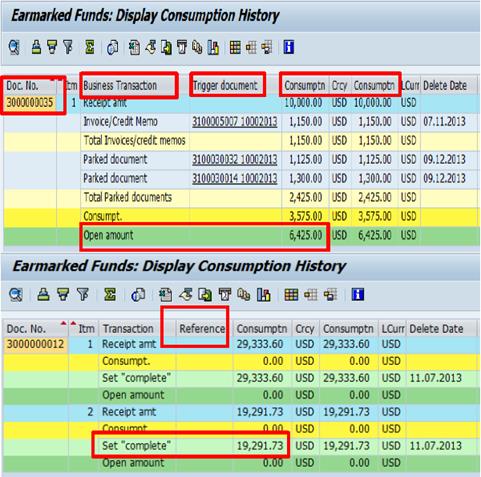Click the Doc. No. header in lower table
This screenshot has width=481, height=477.
click(26, 329)
